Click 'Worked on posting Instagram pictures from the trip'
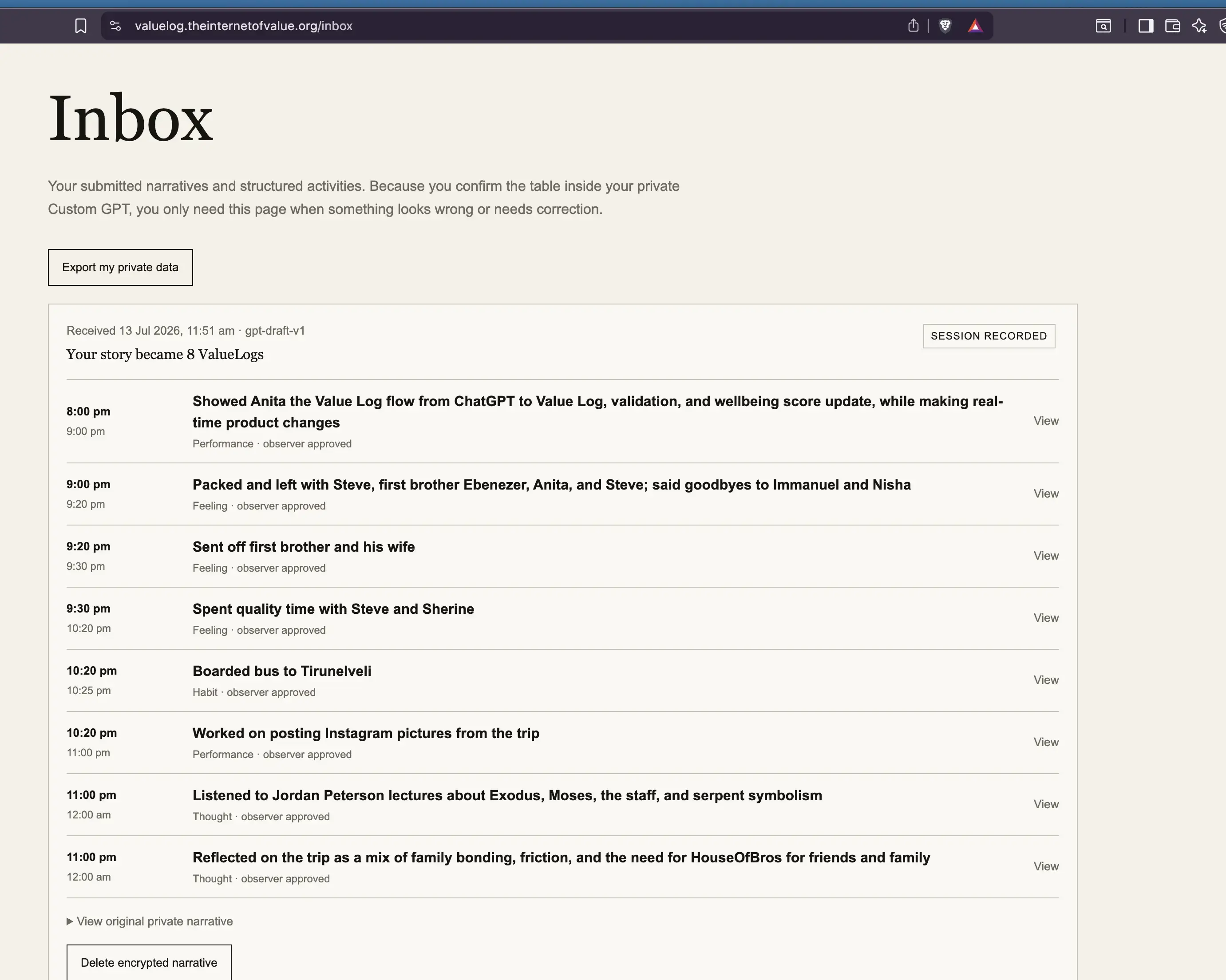 [x=366, y=733]
